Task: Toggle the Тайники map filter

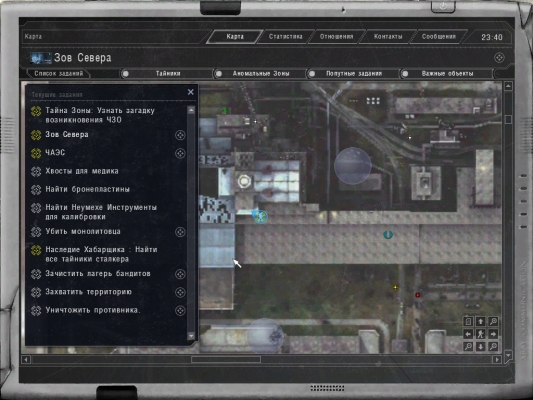Action: pos(125,74)
